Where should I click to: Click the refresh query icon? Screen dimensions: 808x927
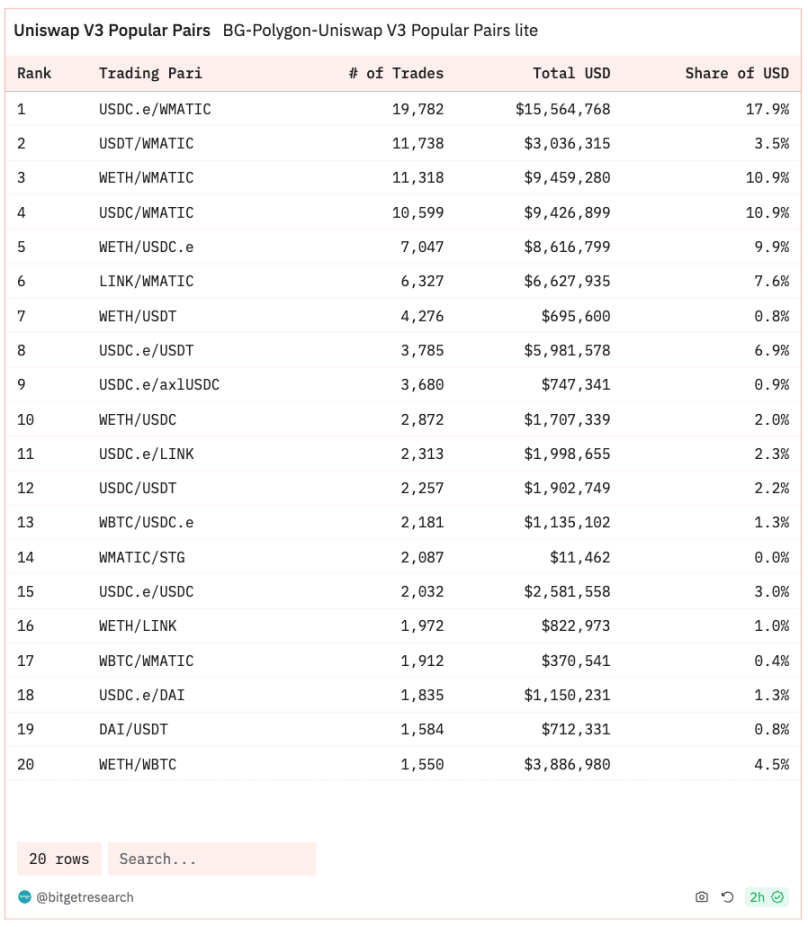coord(727,897)
